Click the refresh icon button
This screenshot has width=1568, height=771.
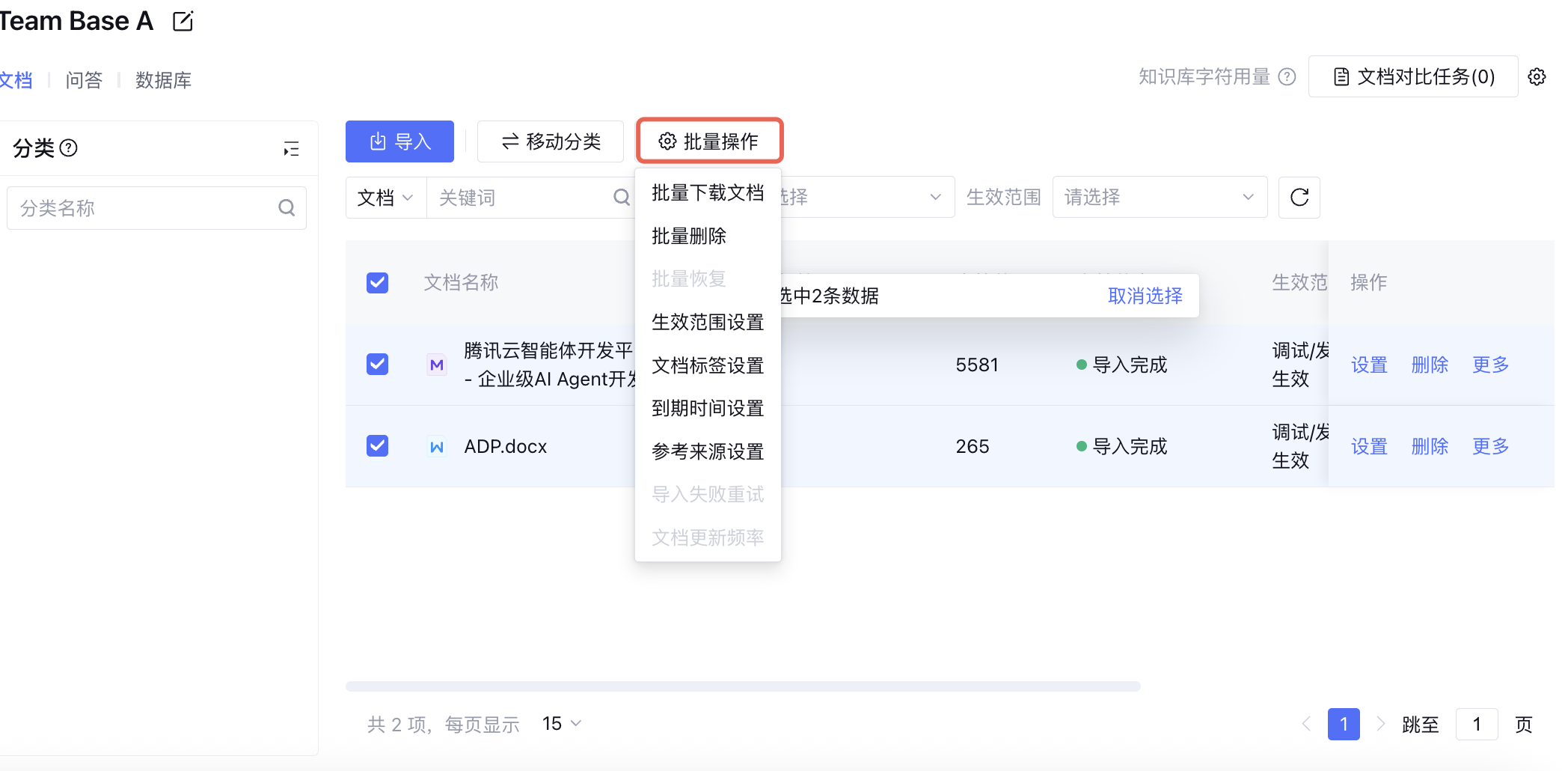1299,197
